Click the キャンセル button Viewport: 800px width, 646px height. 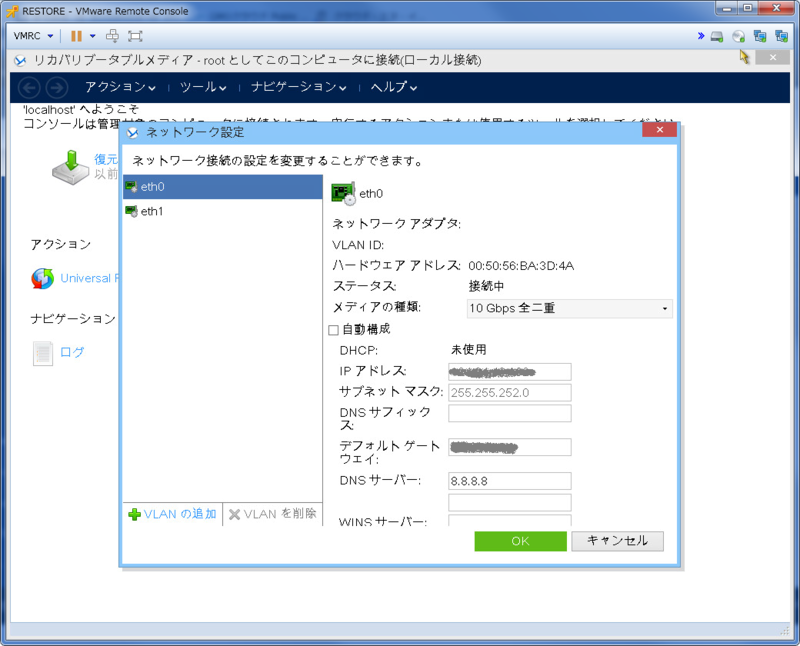click(x=617, y=541)
